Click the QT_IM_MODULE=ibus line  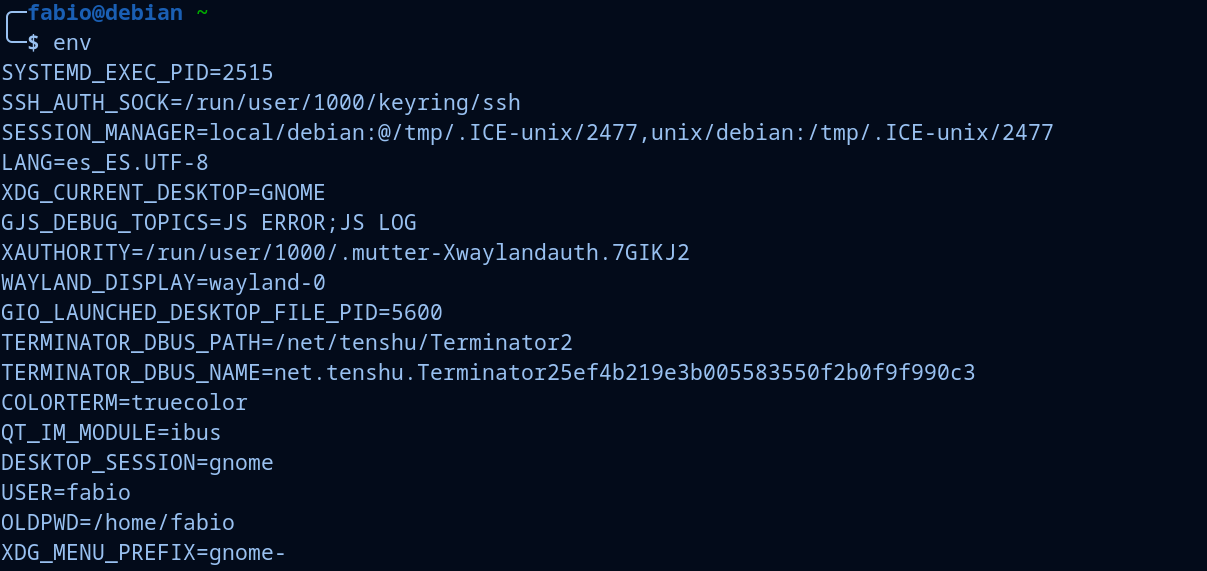point(111,433)
